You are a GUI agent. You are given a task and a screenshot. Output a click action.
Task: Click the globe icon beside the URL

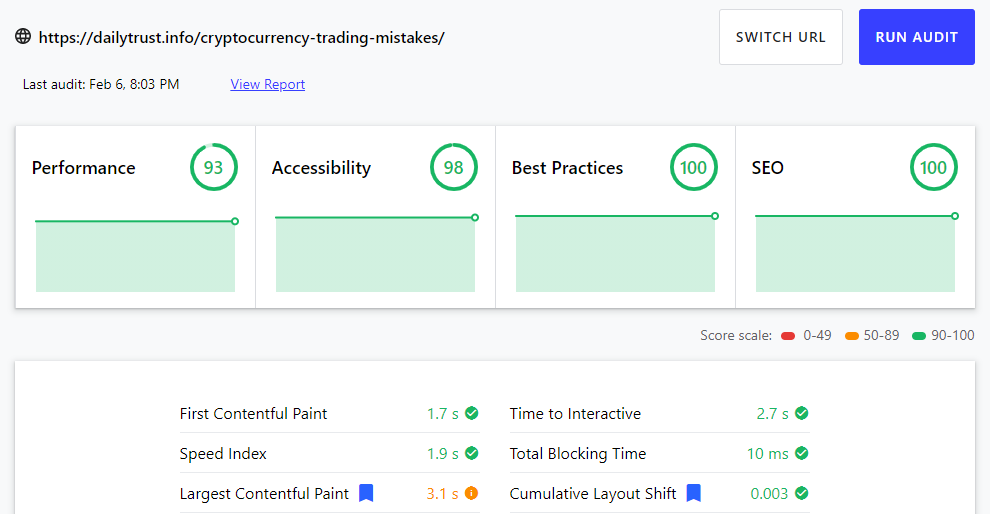(23, 37)
